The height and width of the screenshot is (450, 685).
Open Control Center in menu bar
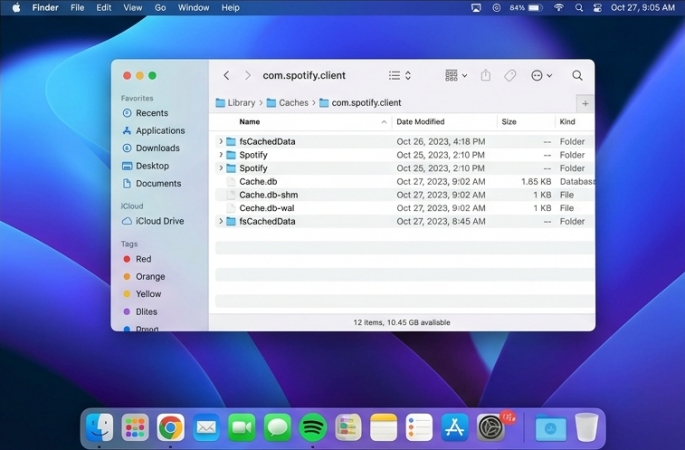[x=598, y=8]
